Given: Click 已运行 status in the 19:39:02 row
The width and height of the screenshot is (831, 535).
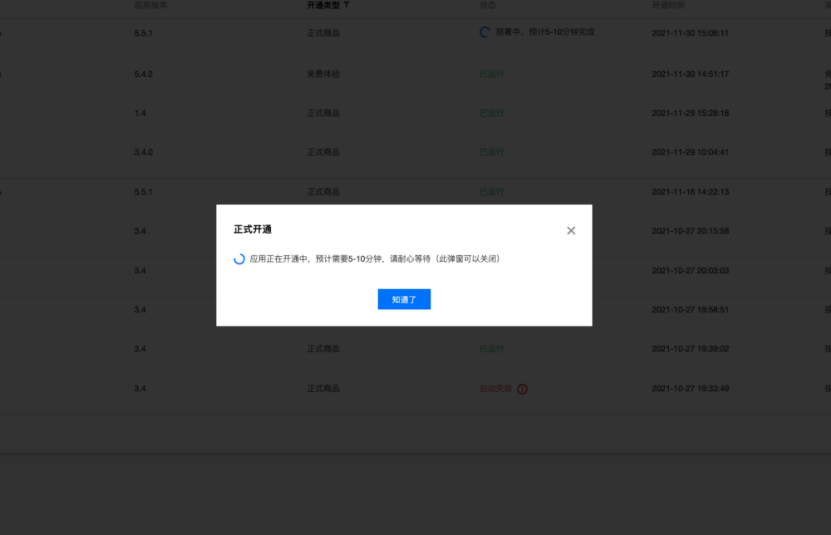Looking at the screenshot, I should coord(491,349).
